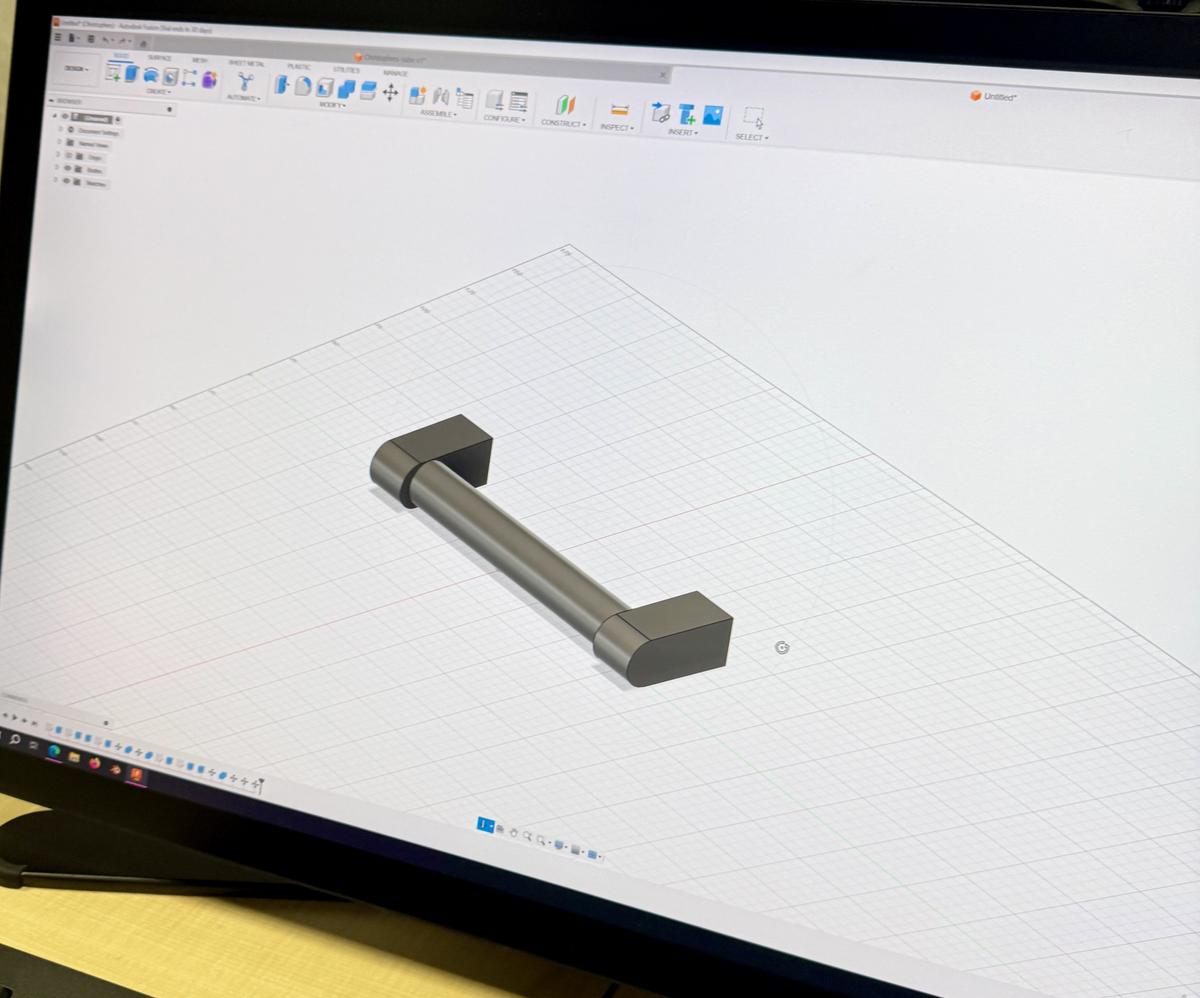Open the Modify dropdown menu
Image resolution: width=1200 pixels, height=998 pixels.
coord(333,105)
